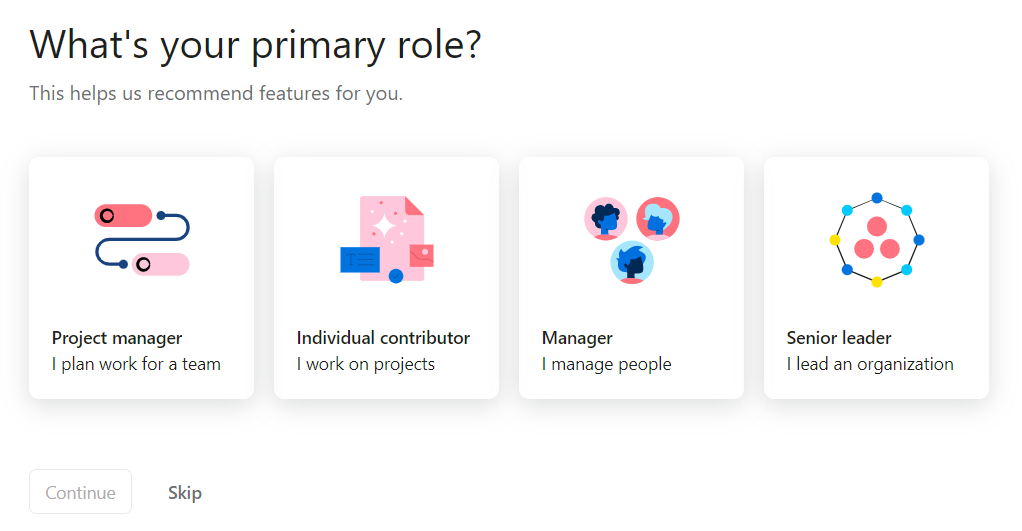Click "I lead an organization" description
The width and height of the screenshot is (1022, 531).
[870, 364]
